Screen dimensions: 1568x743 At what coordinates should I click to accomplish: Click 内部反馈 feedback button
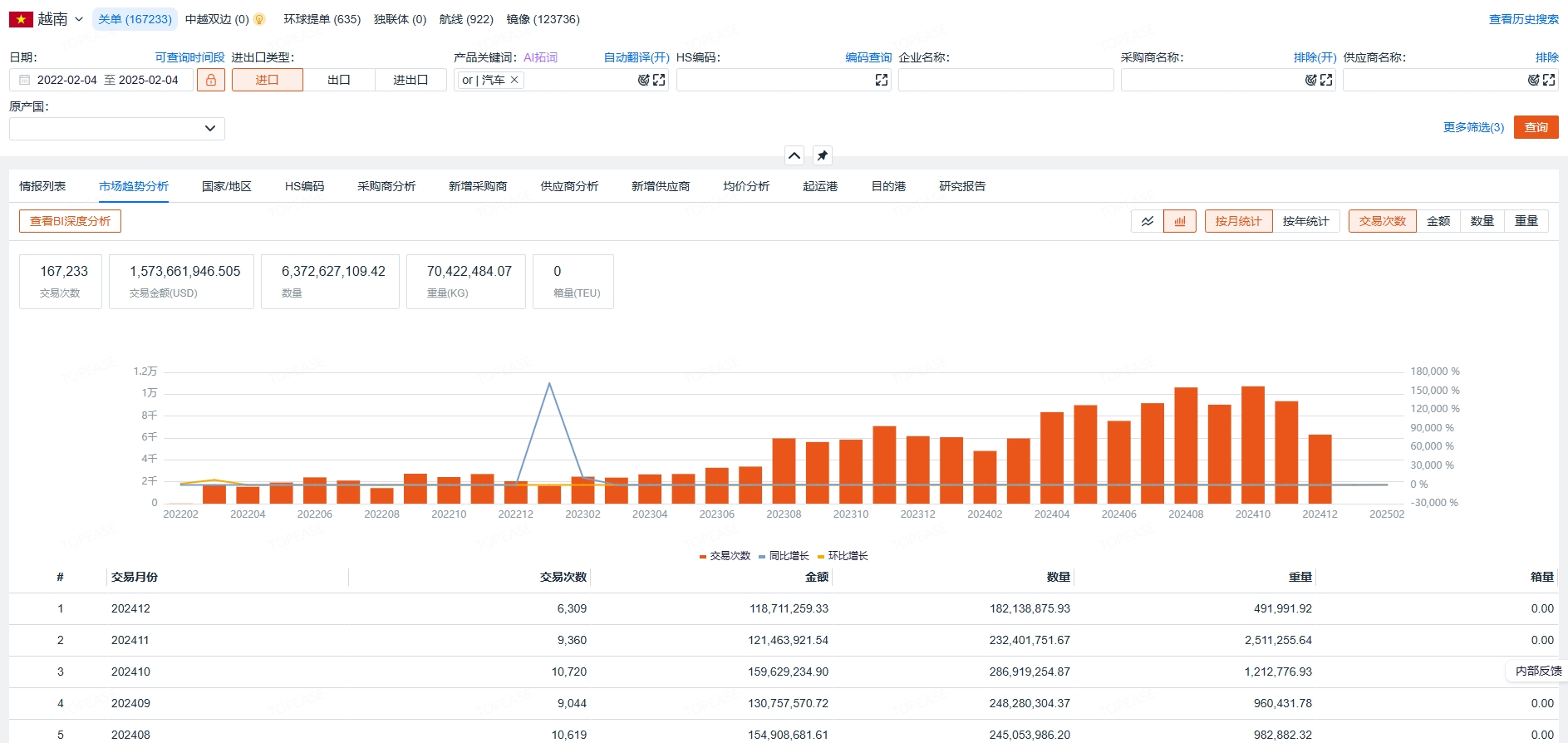pyautogui.click(x=1538, y=671)
